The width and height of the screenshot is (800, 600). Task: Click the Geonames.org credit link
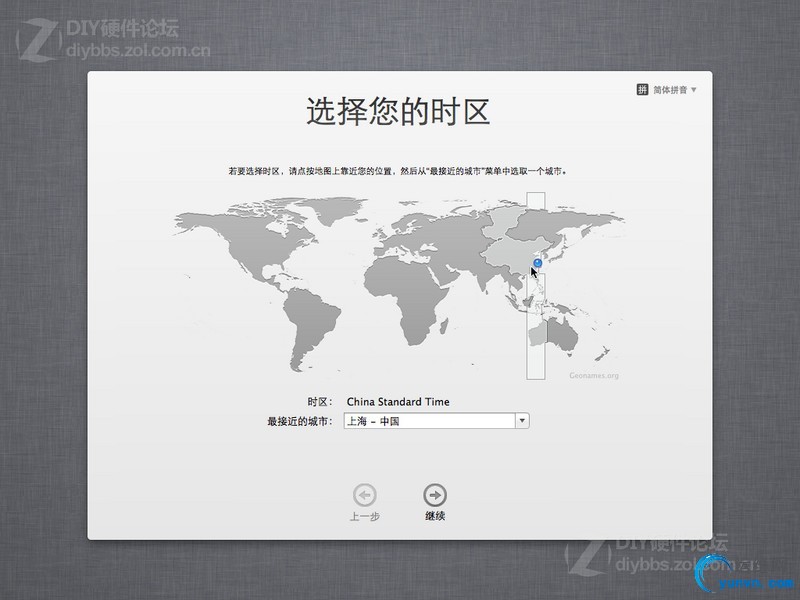click(594, 376)
